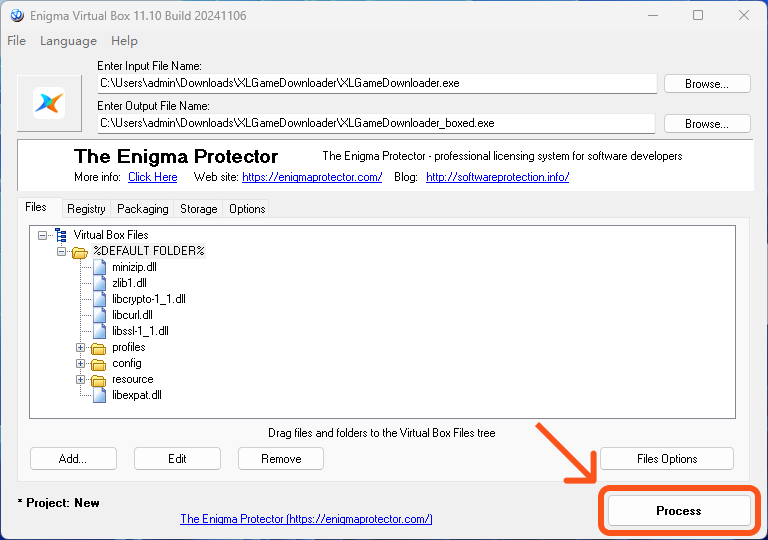Browse for the output file
768x540 pixels.
[x=707, y=124]
